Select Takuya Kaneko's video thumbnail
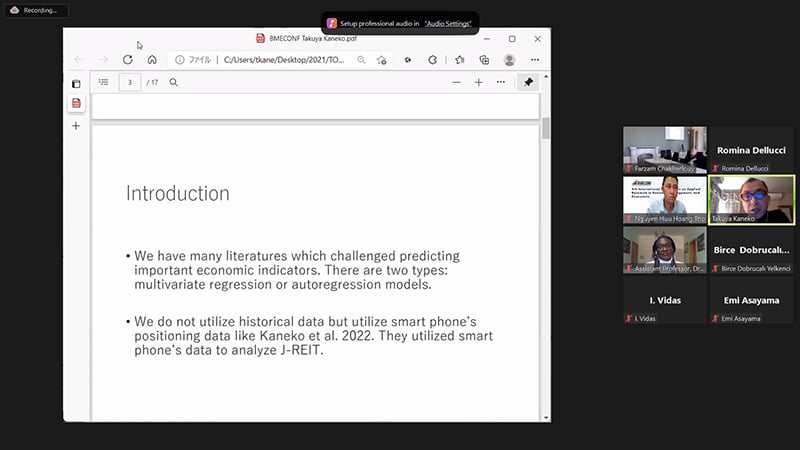Viewport: 800px width, 450px height. click(x=751, y=199)
